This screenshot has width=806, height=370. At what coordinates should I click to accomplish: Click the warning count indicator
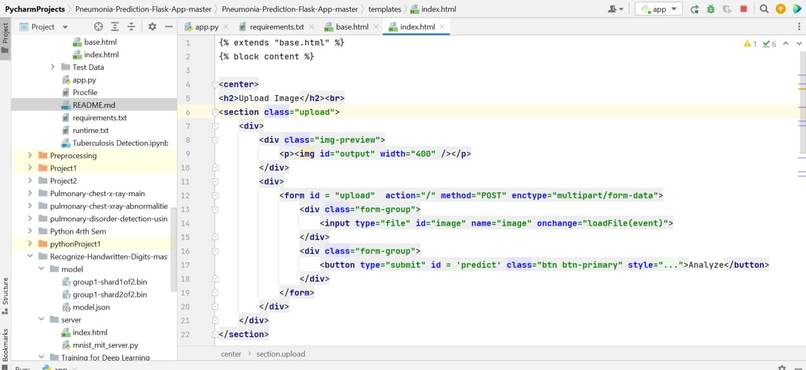(x=750, y=44)
